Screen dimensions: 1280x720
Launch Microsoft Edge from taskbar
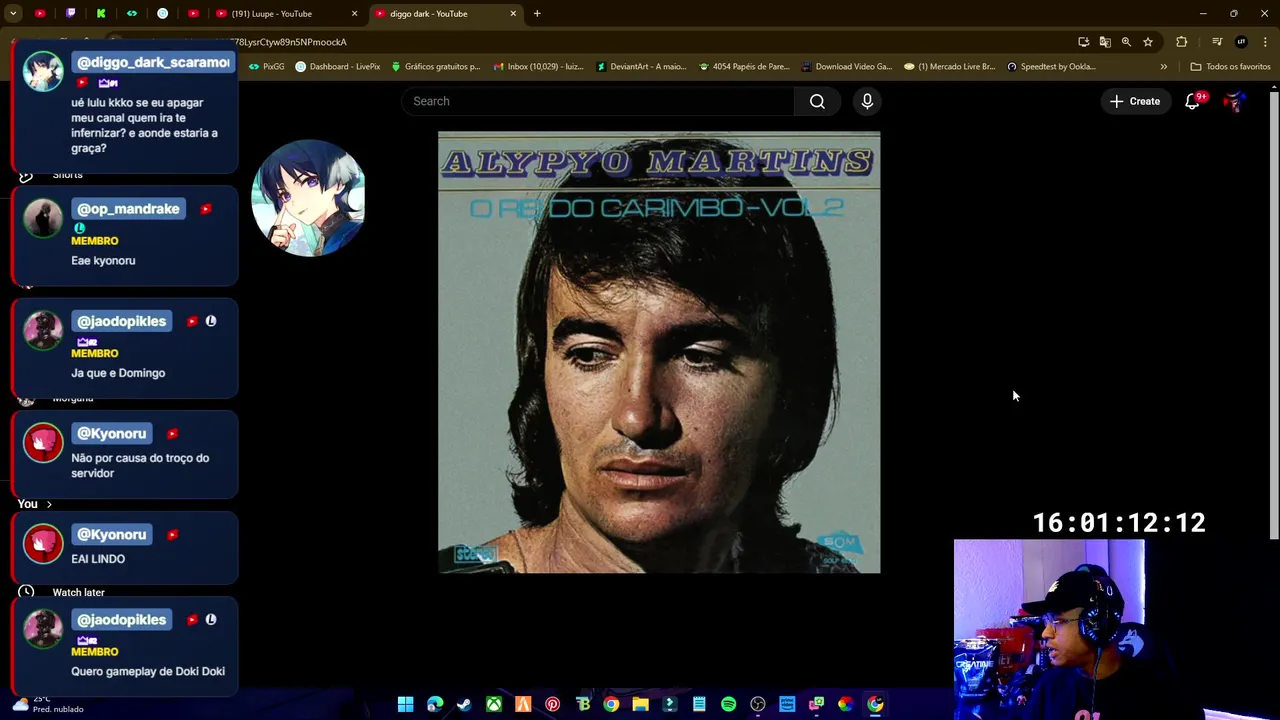[435, 704]
